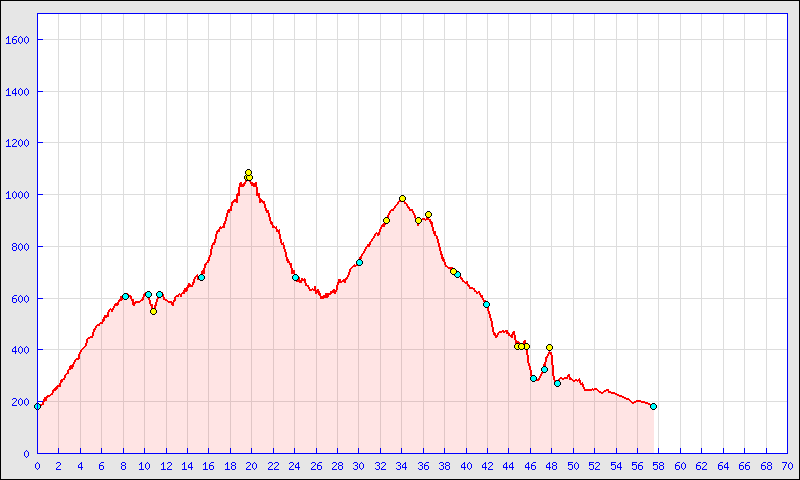Image resolution: width=800 pixels, height=480 pixels.
Task: Click the 1400 elevation axis label
Action: [x=17, y=92]
